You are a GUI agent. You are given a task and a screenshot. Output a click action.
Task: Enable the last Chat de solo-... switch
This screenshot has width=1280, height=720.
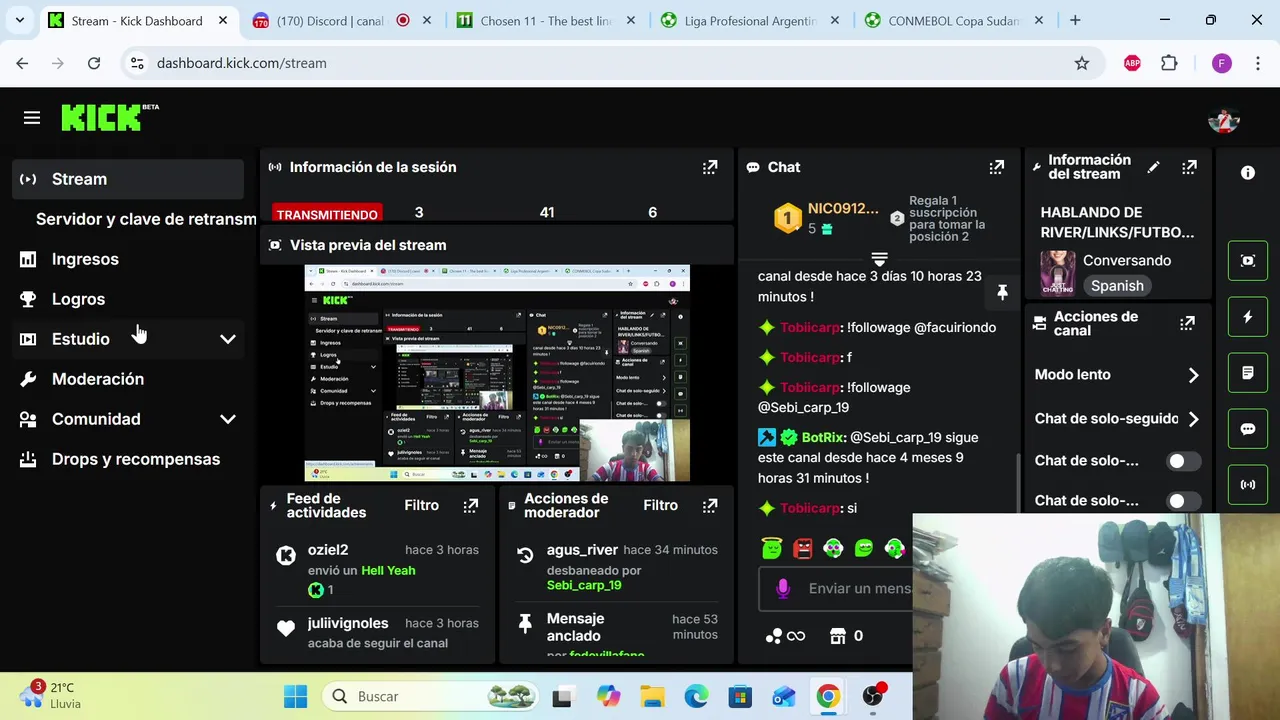click(x=1184, y=501)
